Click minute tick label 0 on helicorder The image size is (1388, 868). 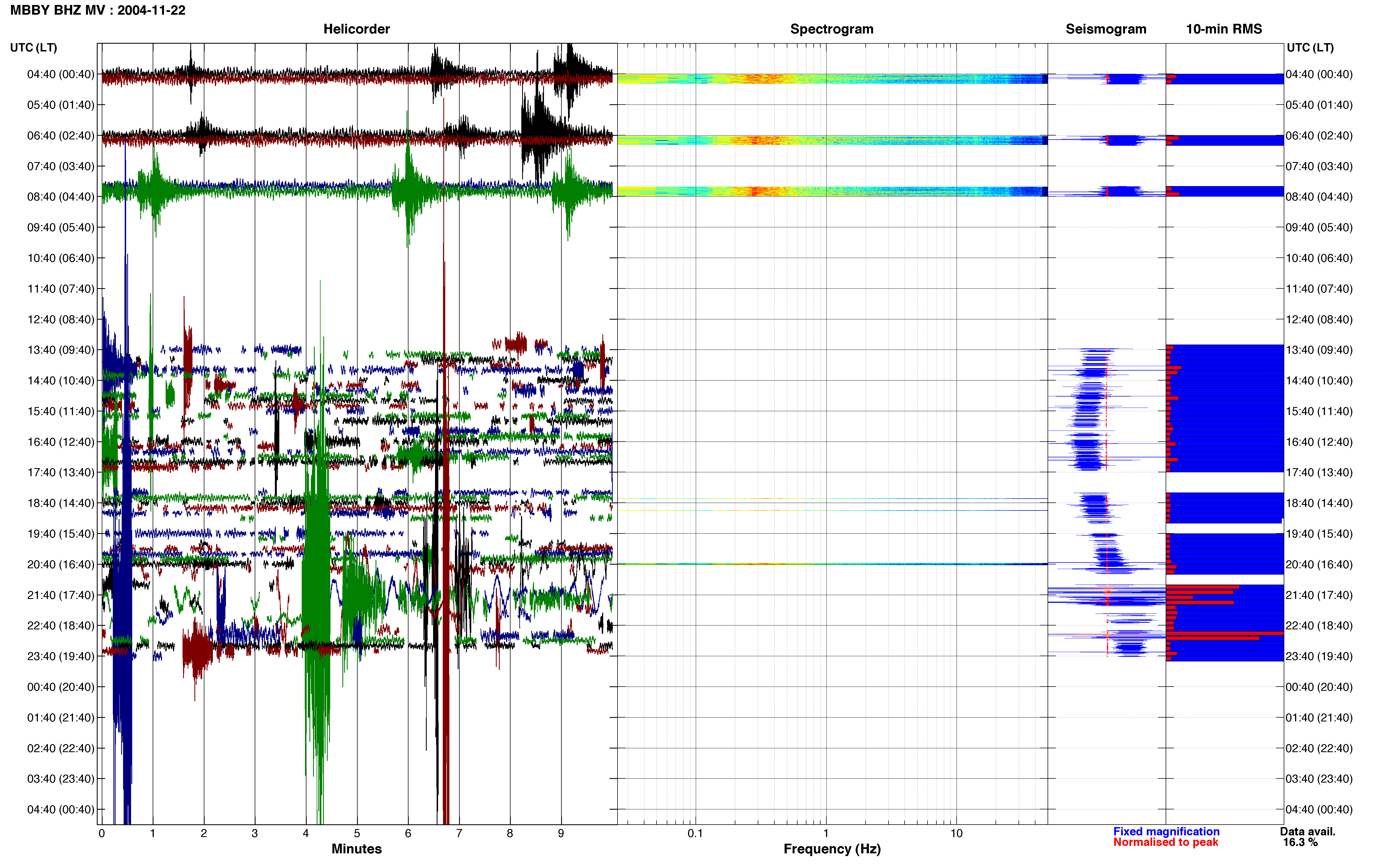coord(101,833)
